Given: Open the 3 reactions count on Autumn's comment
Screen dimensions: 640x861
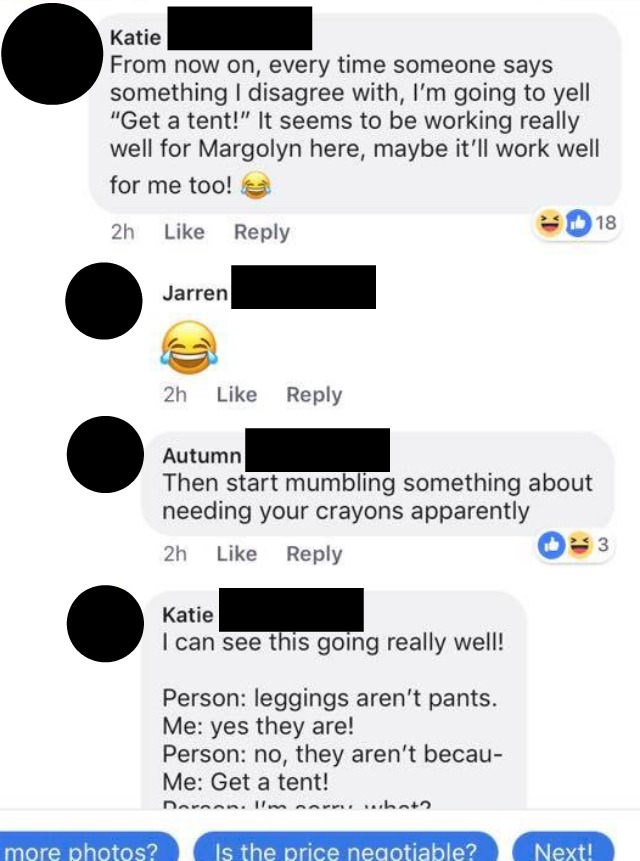Looking at the screenshot, I should click(x=603, y=545).
